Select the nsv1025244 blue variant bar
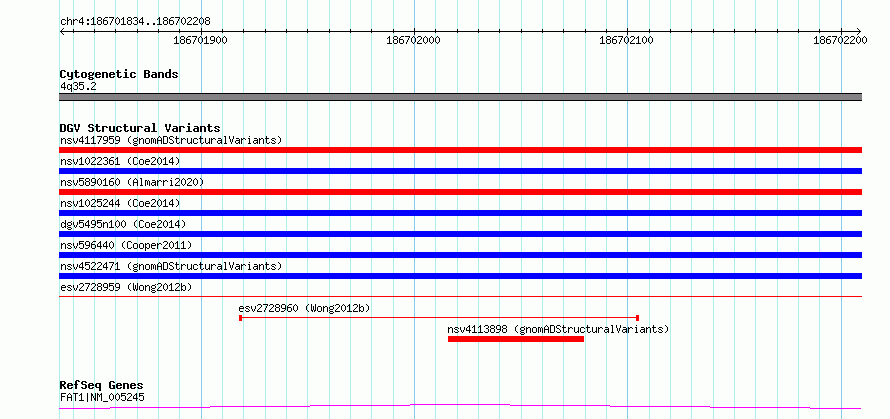890x419 pixels. point(460,213)
